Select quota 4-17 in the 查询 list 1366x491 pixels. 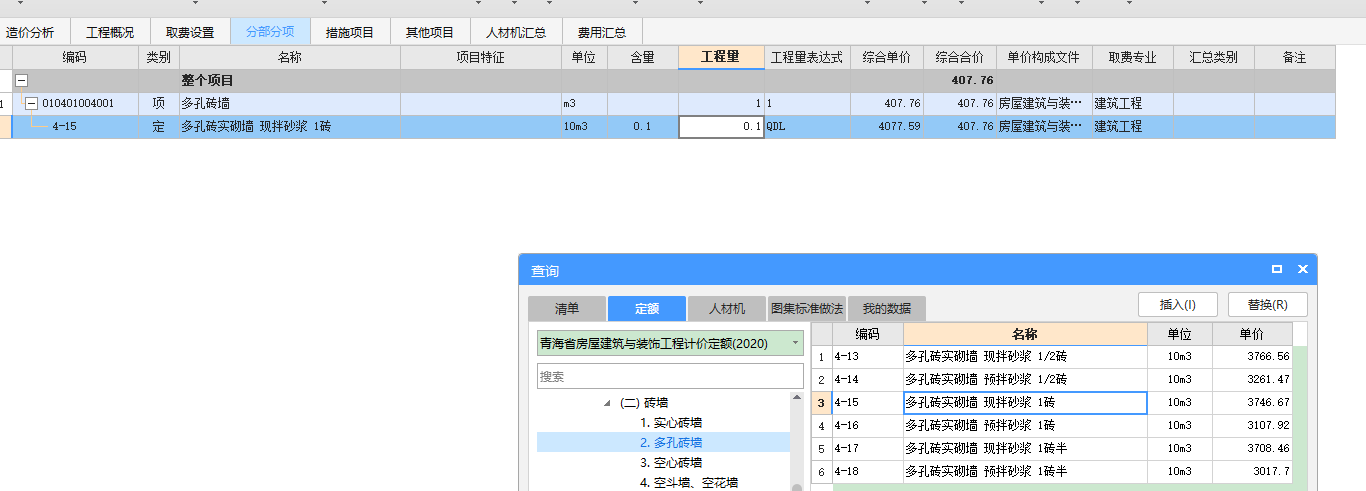[x=867, y=449]
